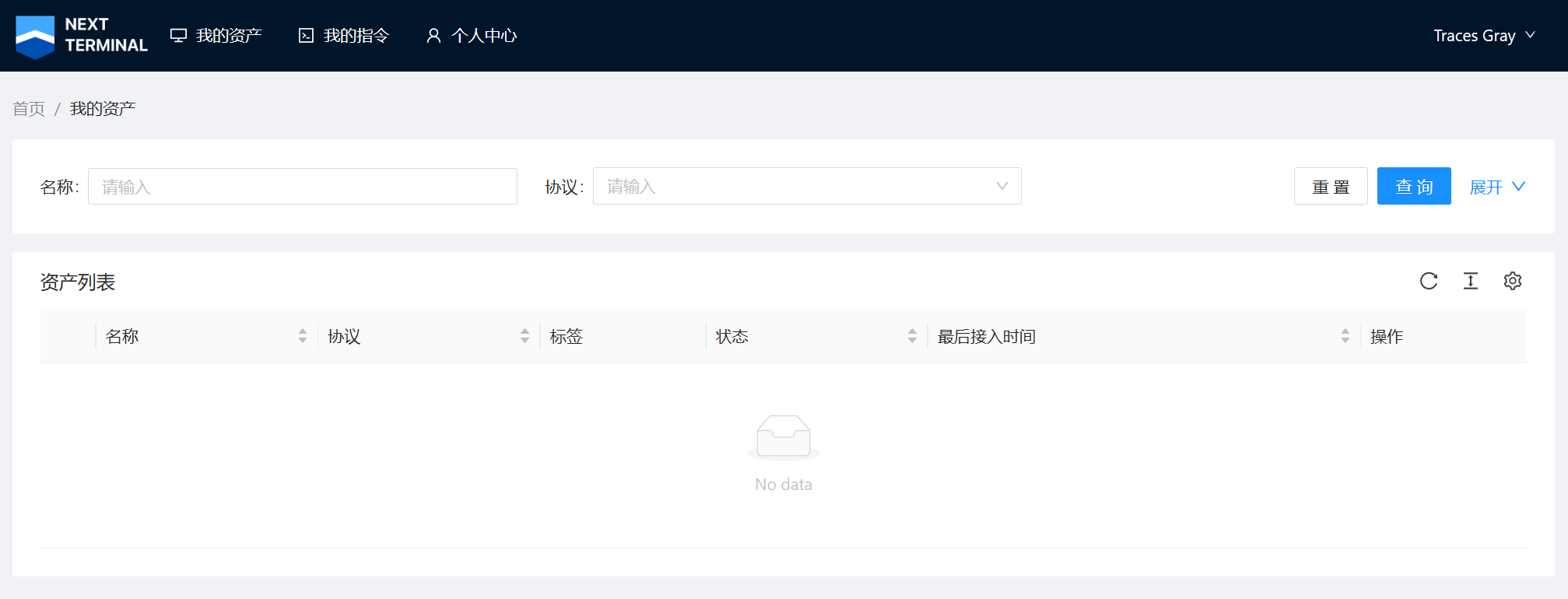Sort by 协议 column sorter arrows
Screen dimensions: 1568x599
(524, 336)
